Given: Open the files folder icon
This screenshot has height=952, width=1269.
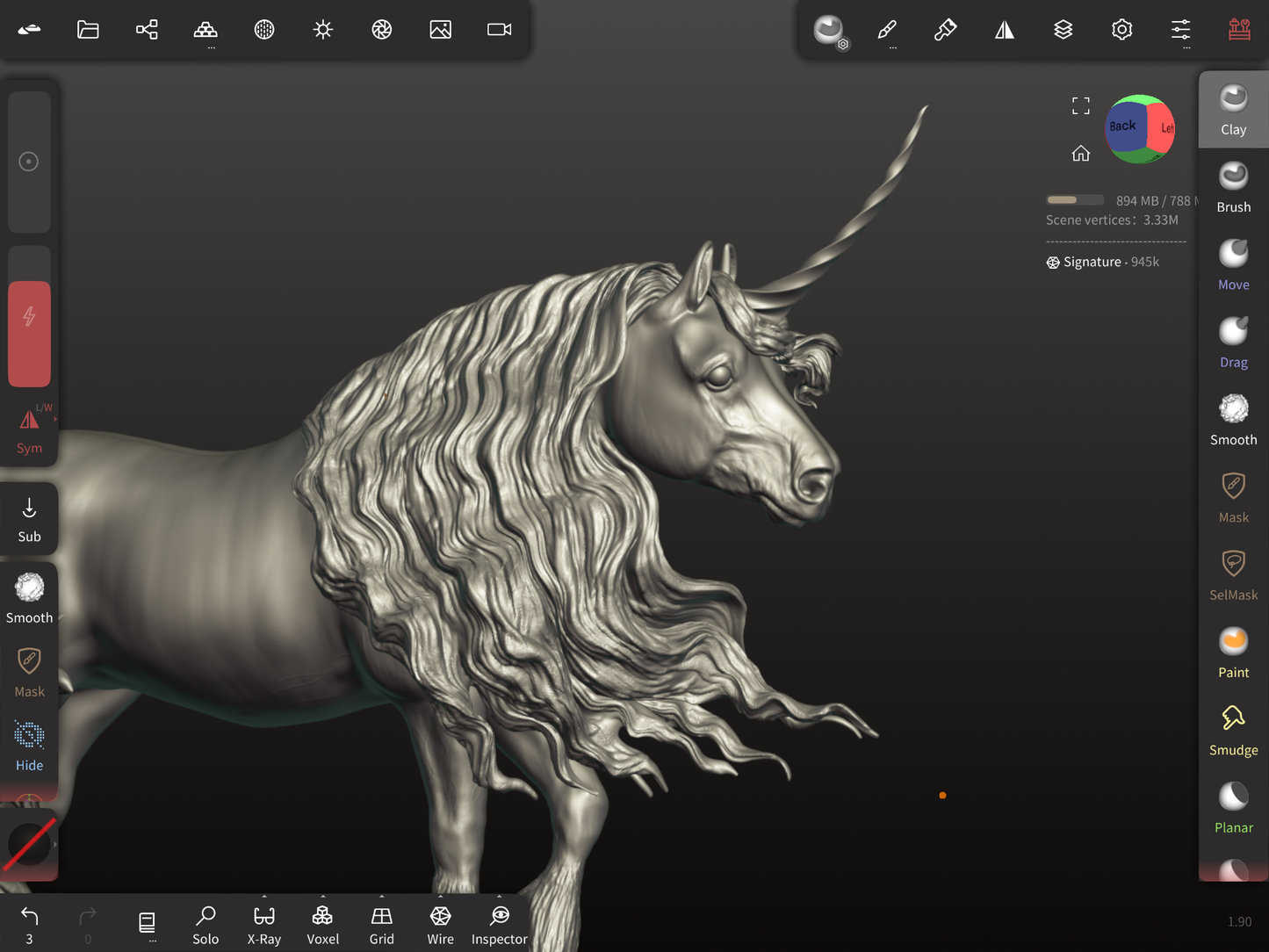Looking at the screenshot, I should [x=88, y=30].
